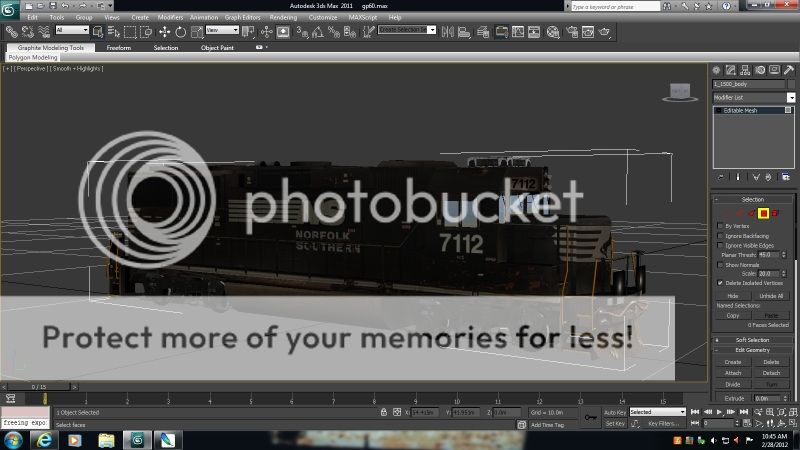The width and height of the screenshot is (800, 450).
Task: Open the Named Selection Sets dropdown
Action: (x=406, y=30)
